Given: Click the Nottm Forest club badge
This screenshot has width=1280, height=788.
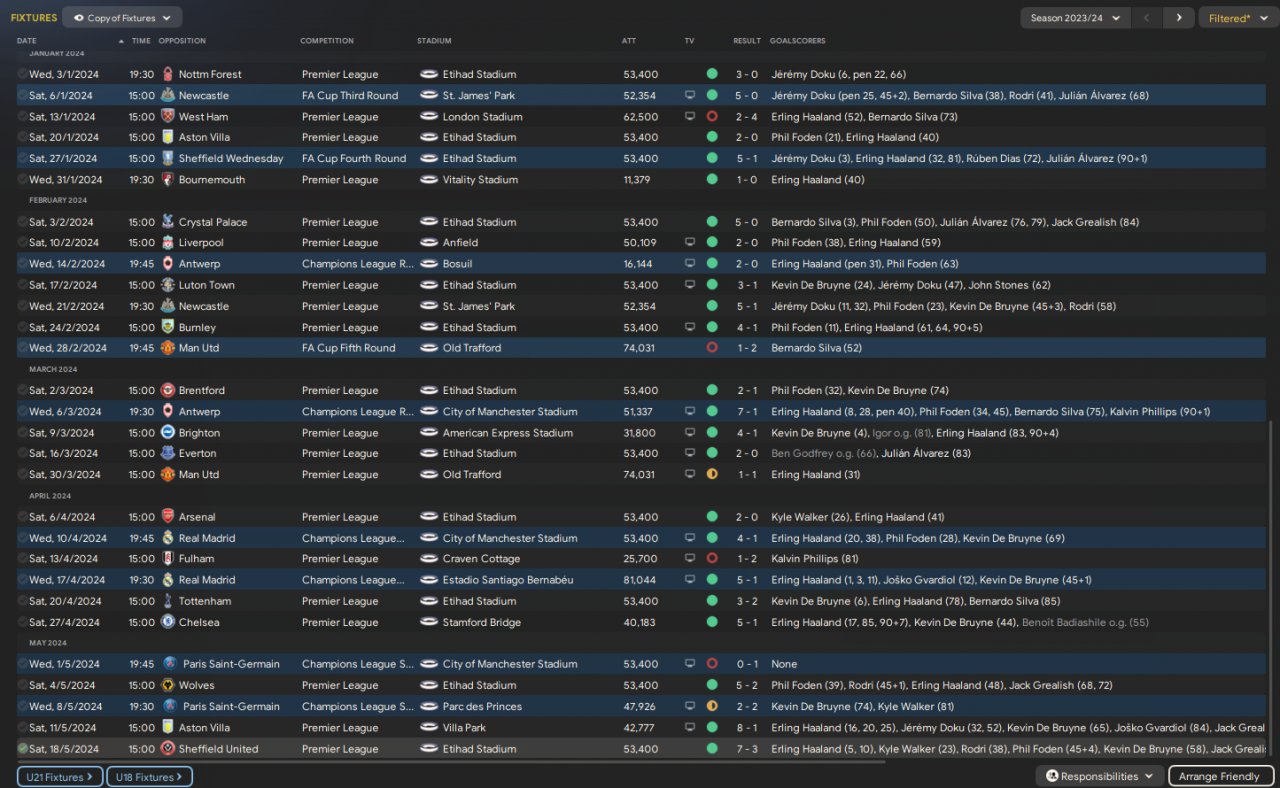Looking at the screenshot, I should (168, 74).
